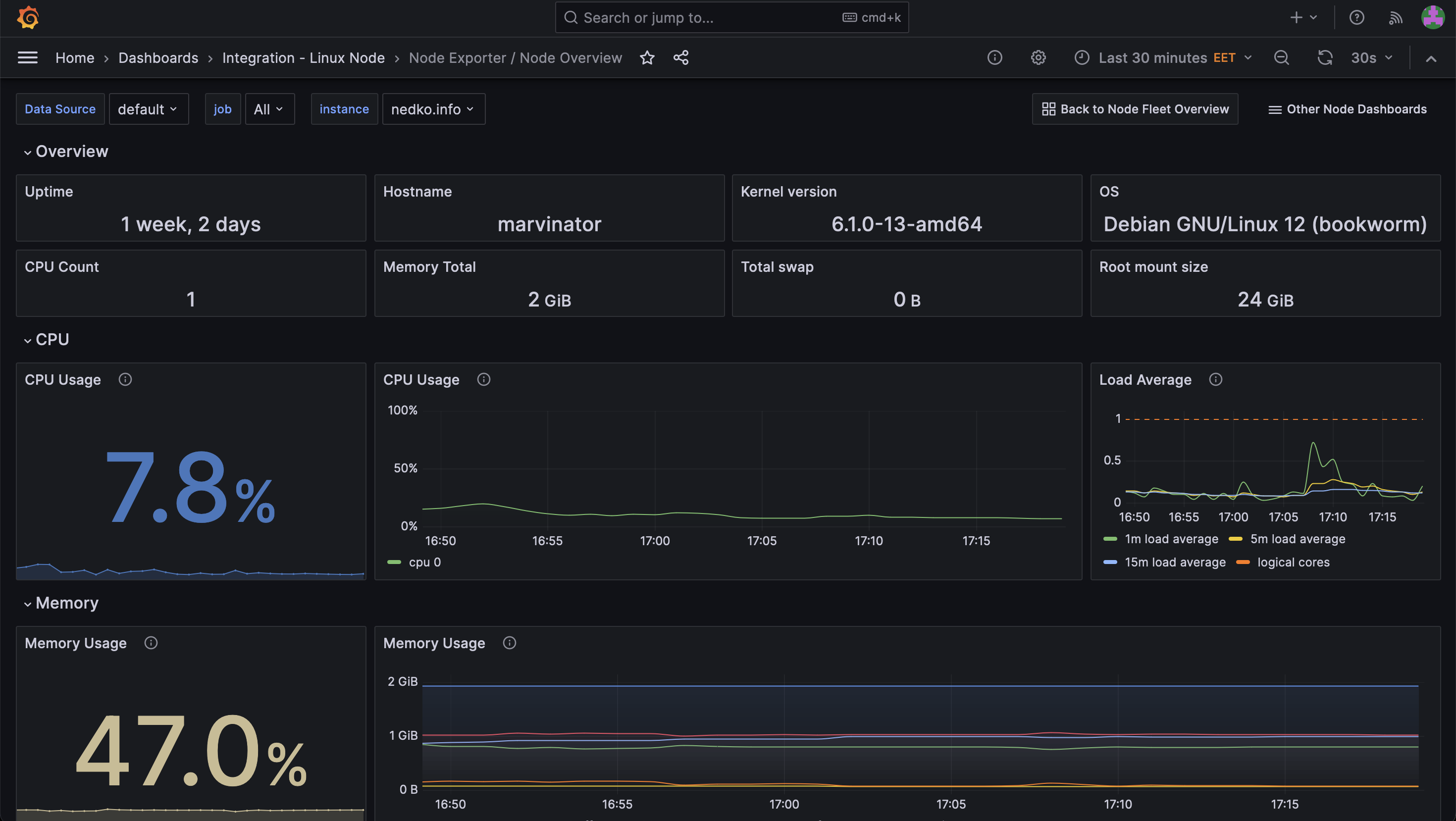
Task: Show info for Load Average panel
Action: (x=1216, y=380)
